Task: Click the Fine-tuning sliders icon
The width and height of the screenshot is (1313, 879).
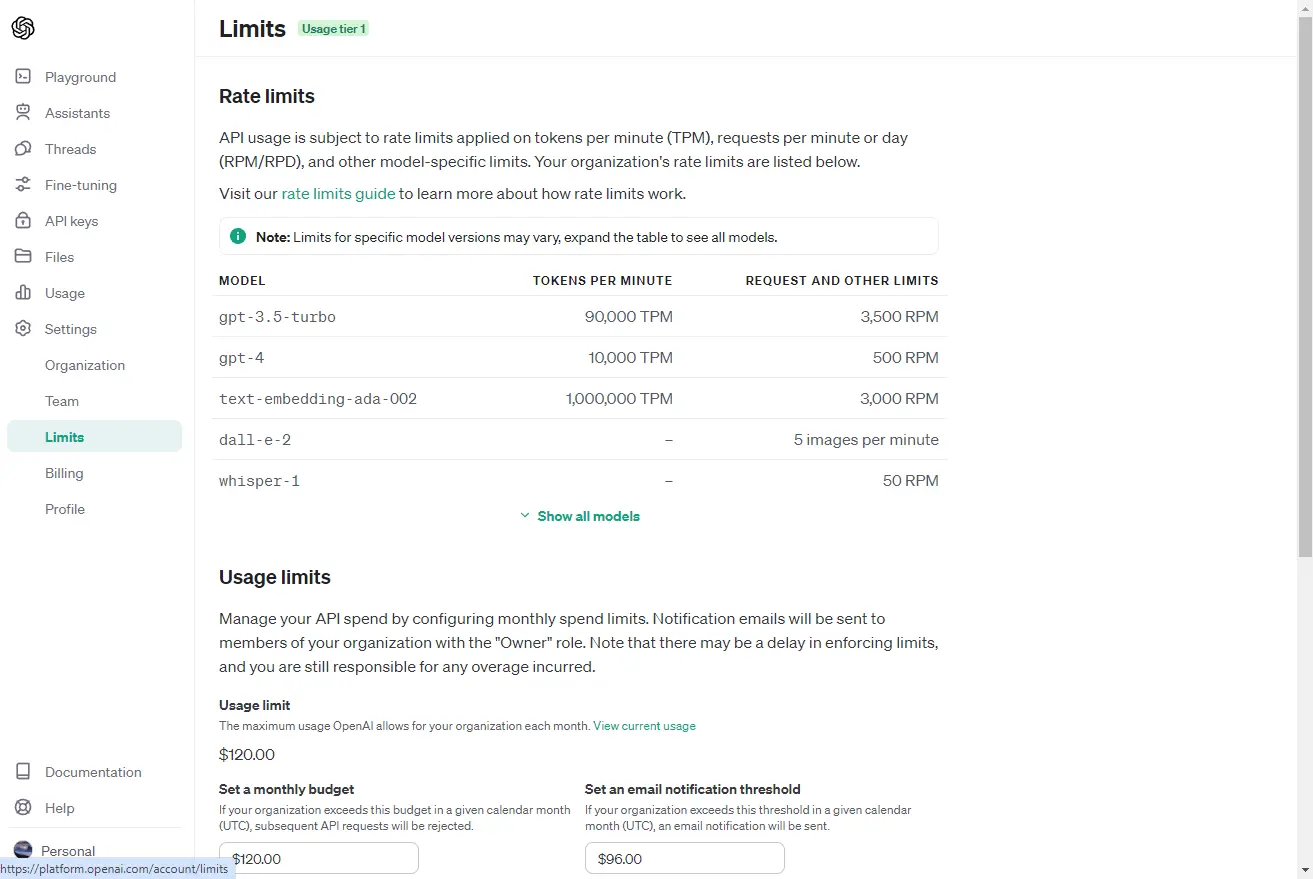Action: point(23,185)
